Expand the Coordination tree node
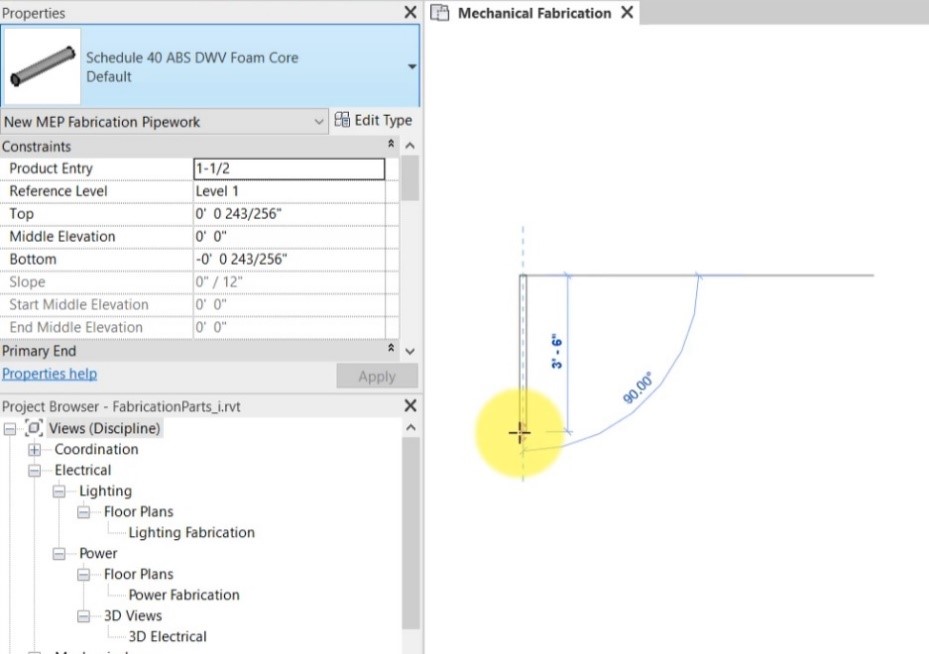929x654 pixels. [35, 449]
